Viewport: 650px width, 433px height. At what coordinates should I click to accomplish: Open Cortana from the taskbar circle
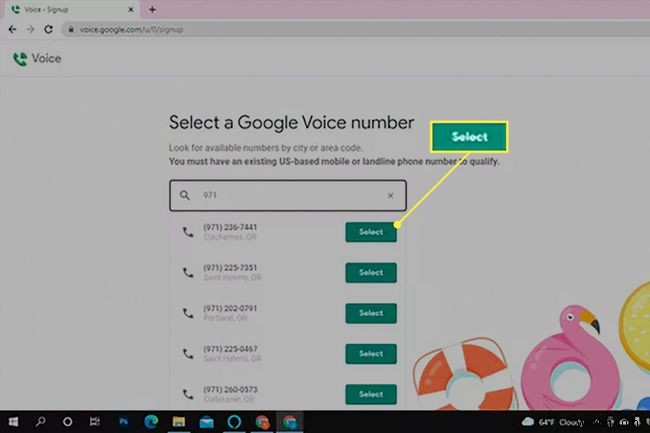click(x=67, y=422)
